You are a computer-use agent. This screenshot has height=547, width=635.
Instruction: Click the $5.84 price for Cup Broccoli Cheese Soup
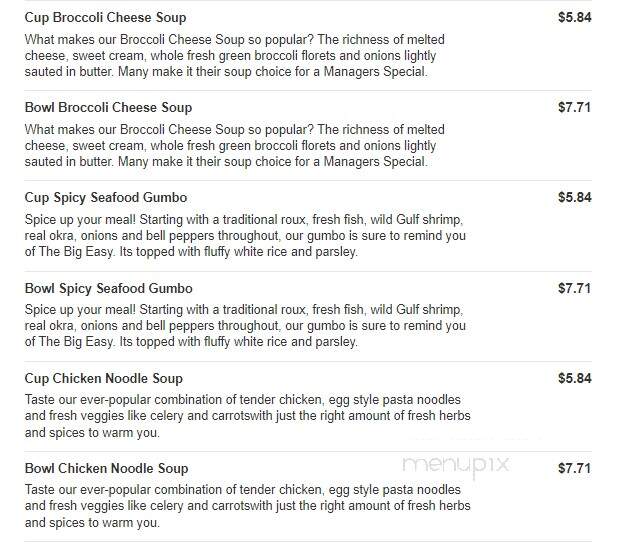coord(574,17)
